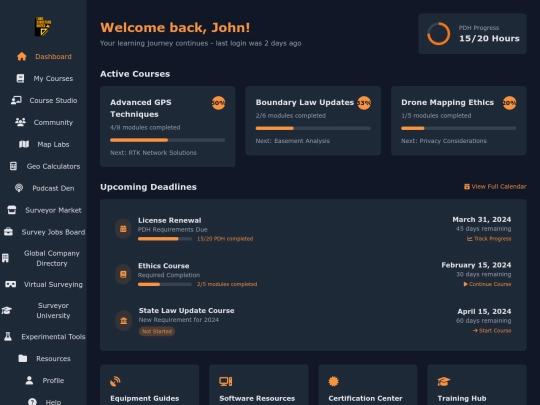Click 'Next: Privacy Considerations' text
The width and height of the screenshot is (540, 405).
444,141
